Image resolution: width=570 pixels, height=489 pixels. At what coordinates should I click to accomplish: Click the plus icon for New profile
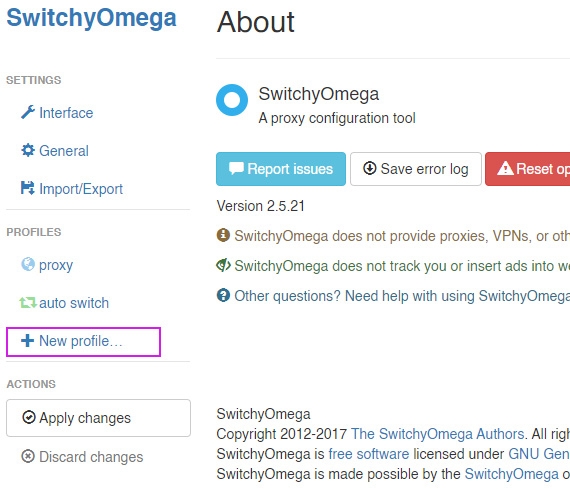28,341
